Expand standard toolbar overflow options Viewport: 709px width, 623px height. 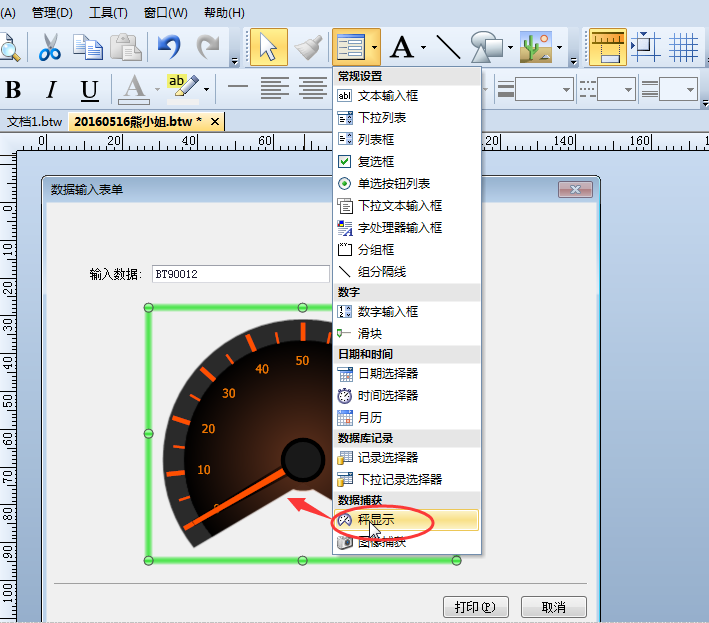click(234, 61)
